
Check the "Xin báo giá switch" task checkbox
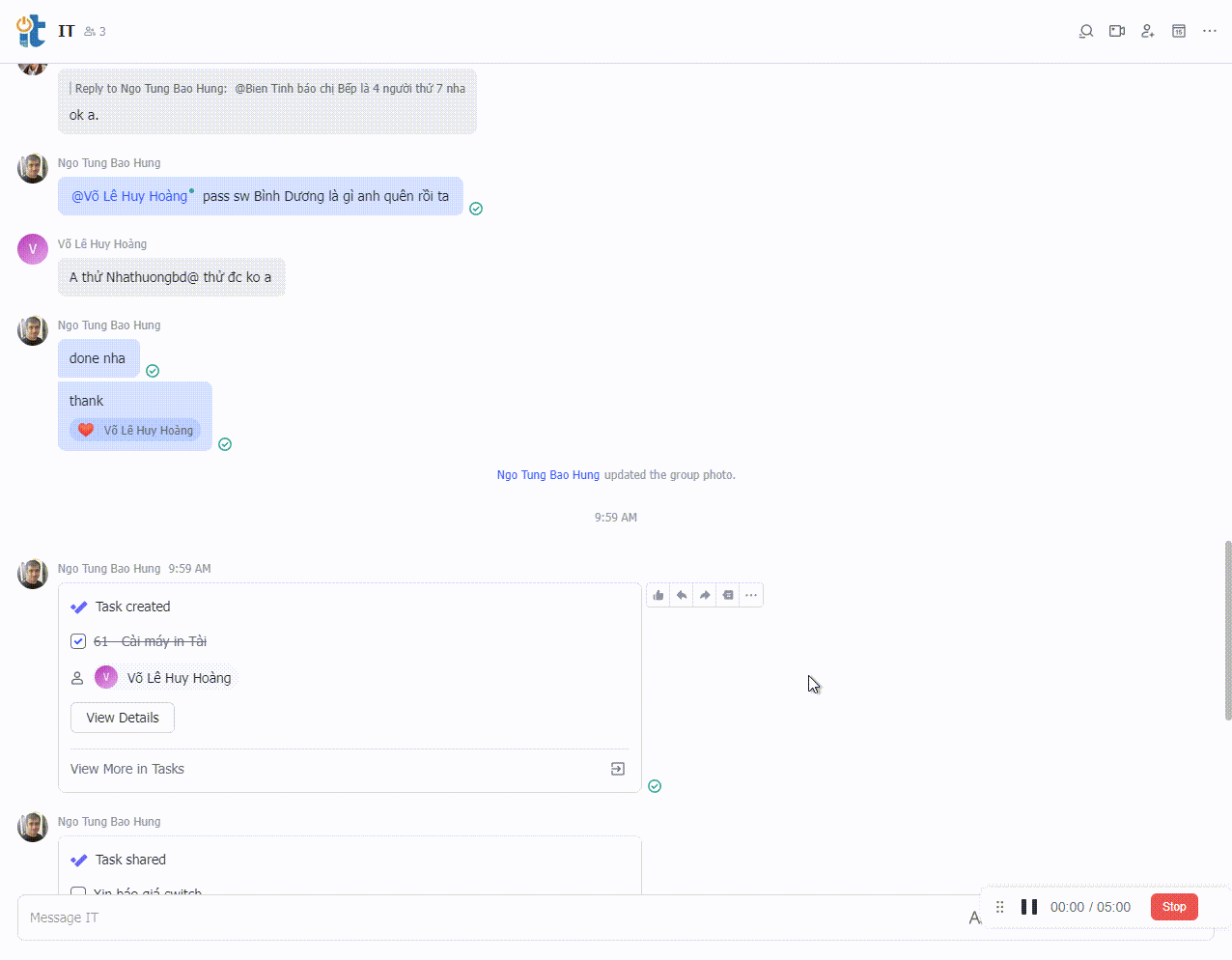(x=78, y=891)
